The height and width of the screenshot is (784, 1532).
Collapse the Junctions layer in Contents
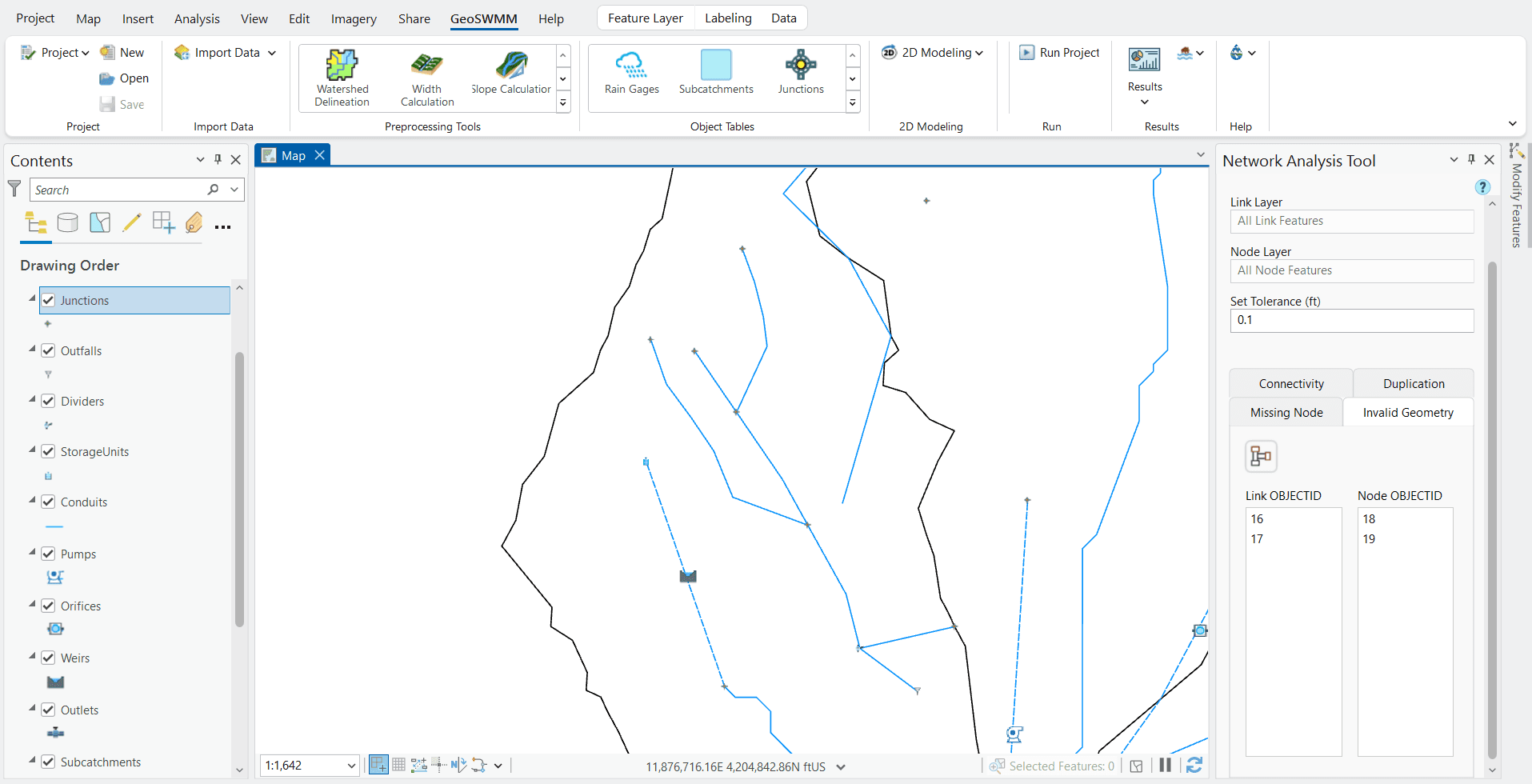pos(32,299)
